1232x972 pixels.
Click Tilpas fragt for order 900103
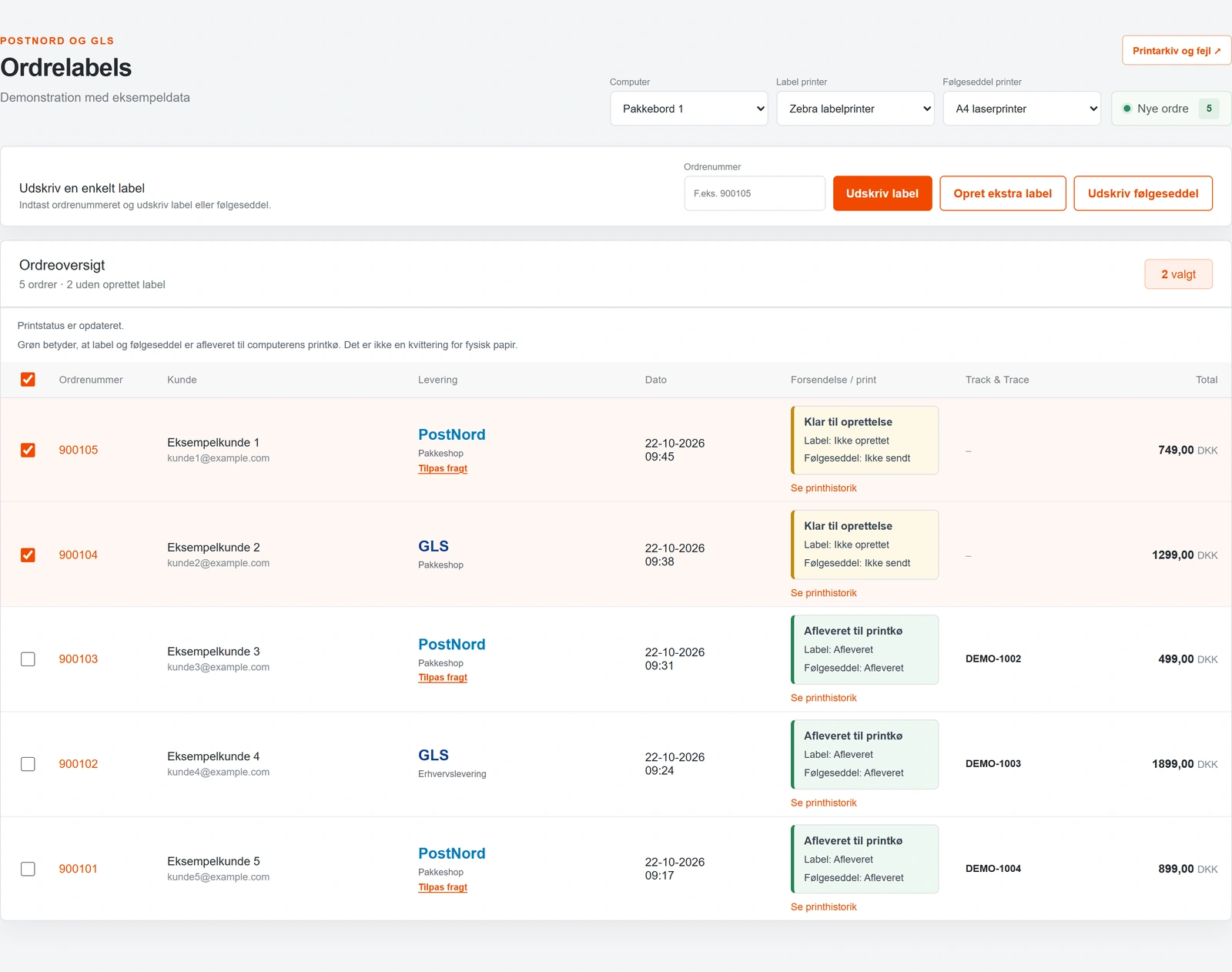tap(443, 678)
